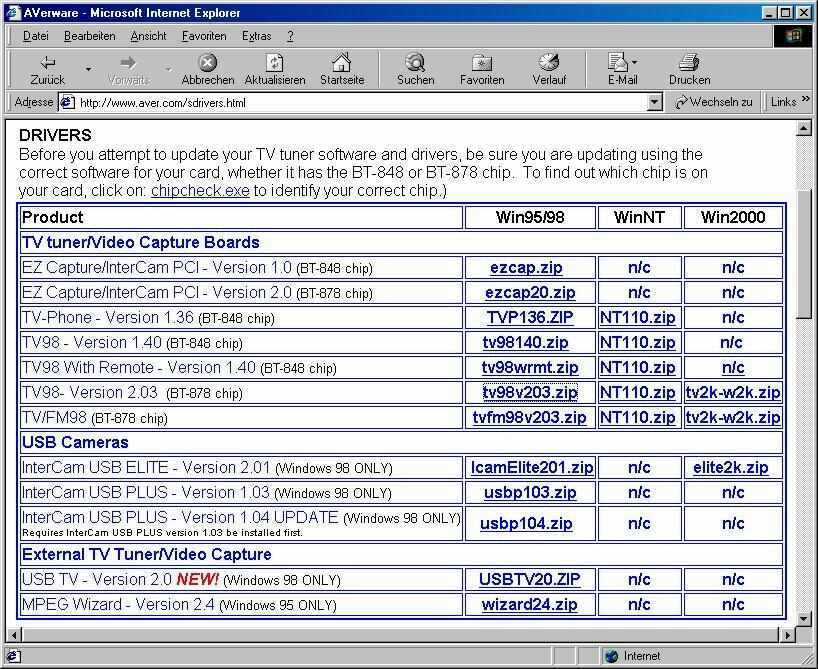
Task: Click the horizontal scrollbar right arrow
Action: (788, 635)
